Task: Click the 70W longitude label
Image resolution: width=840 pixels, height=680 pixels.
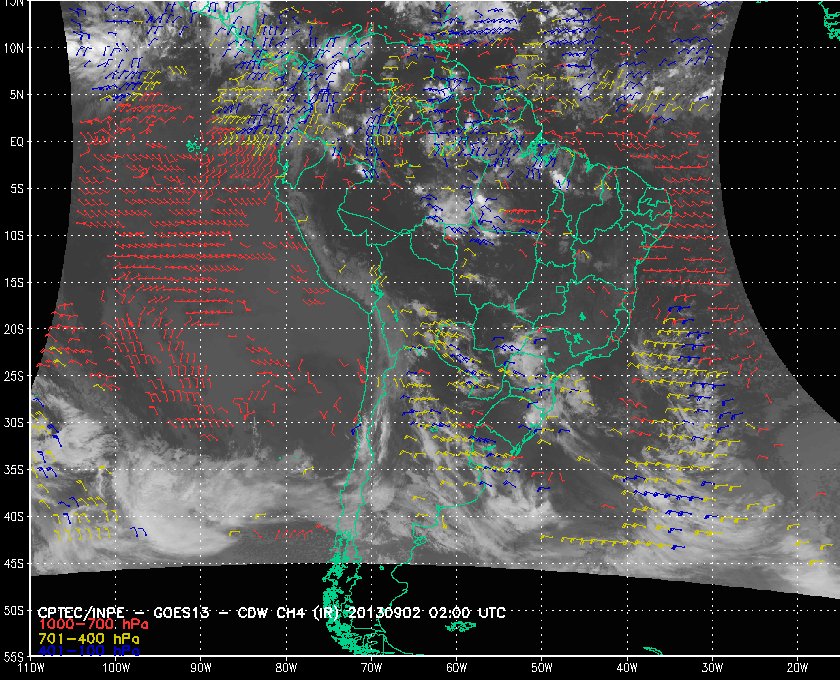Action: pos(371,668)
